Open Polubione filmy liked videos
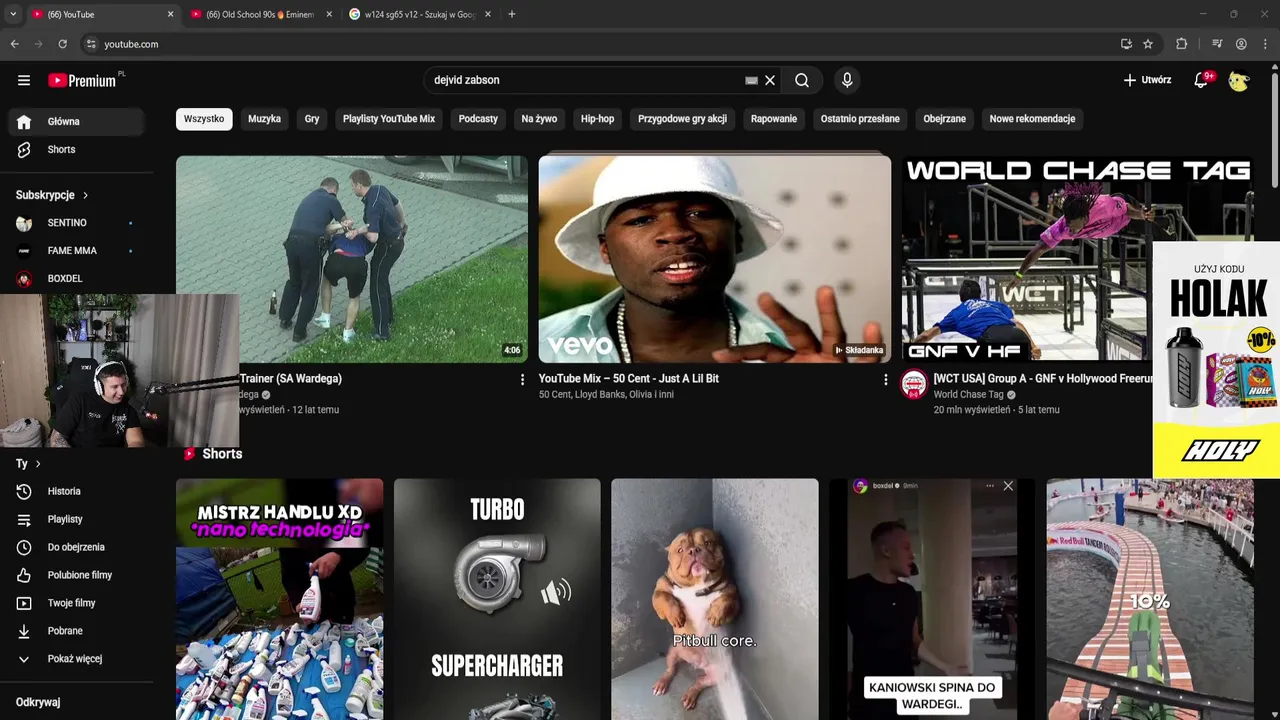The width and height of the screenshot is (1280, 720). point(78,575)
